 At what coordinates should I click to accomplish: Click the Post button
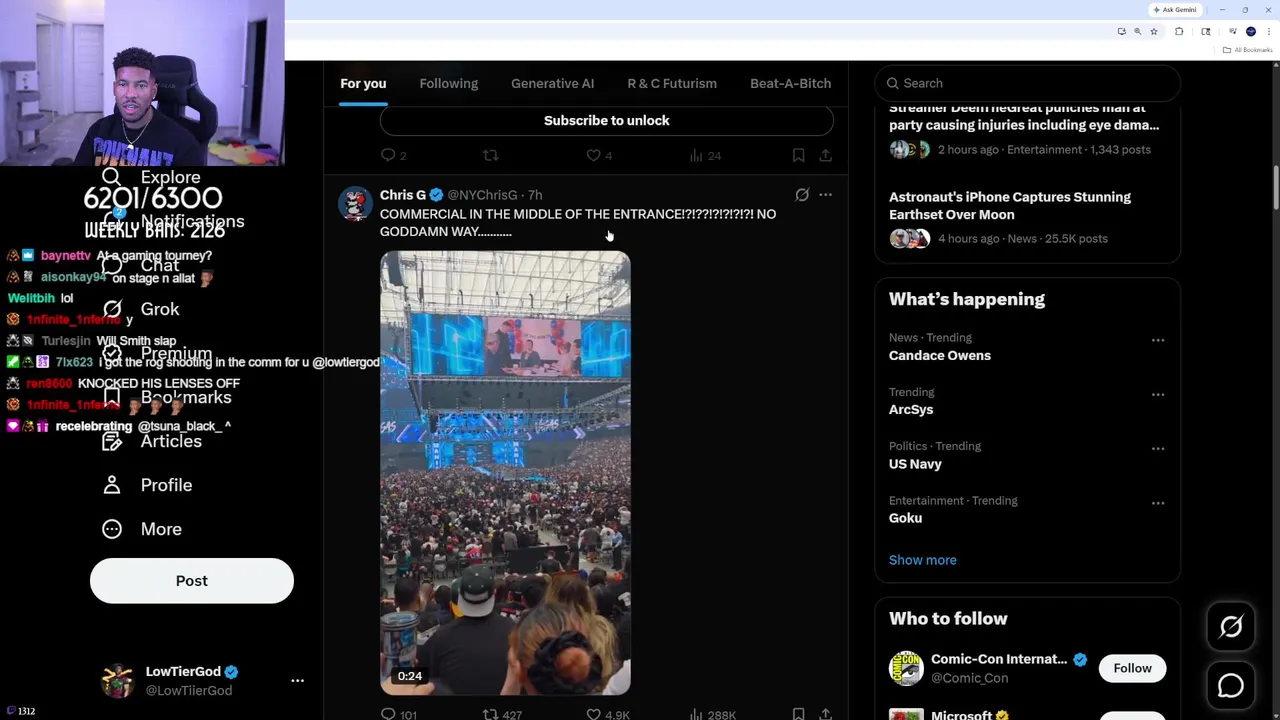(192, 581)
